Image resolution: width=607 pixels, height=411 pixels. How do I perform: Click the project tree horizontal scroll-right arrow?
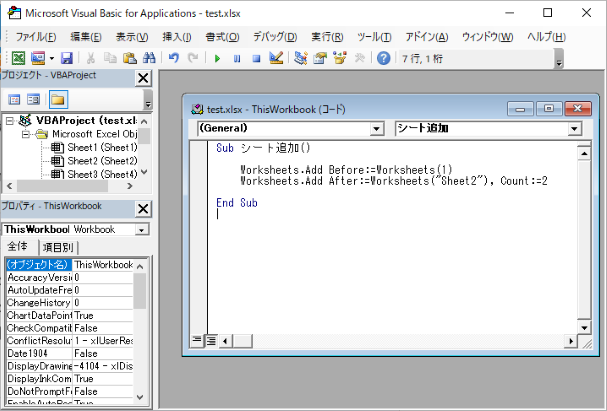pos(130,186)
